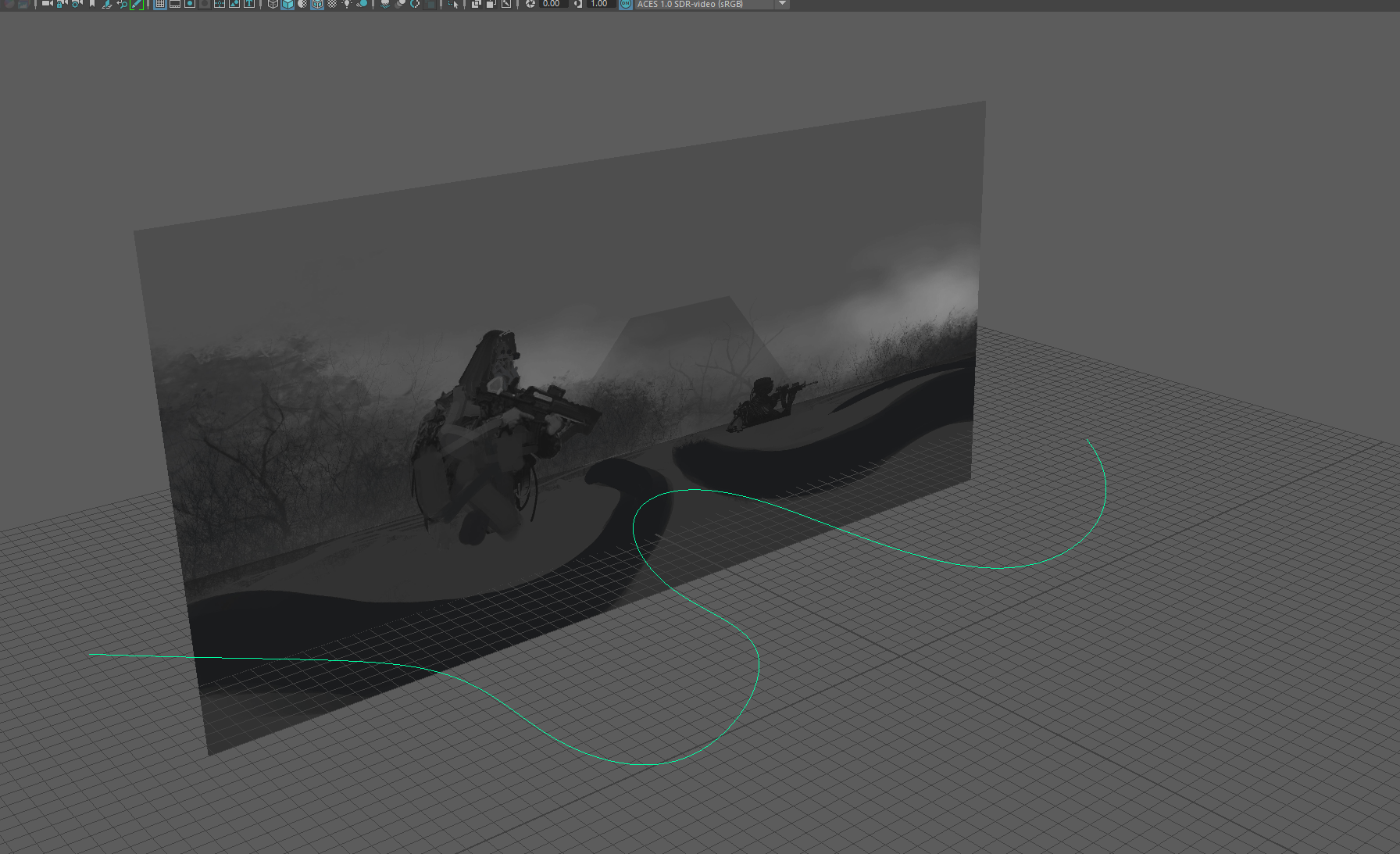Toggle the X-Ray Joints icon

pyautogui.click(x=505, y=4)
